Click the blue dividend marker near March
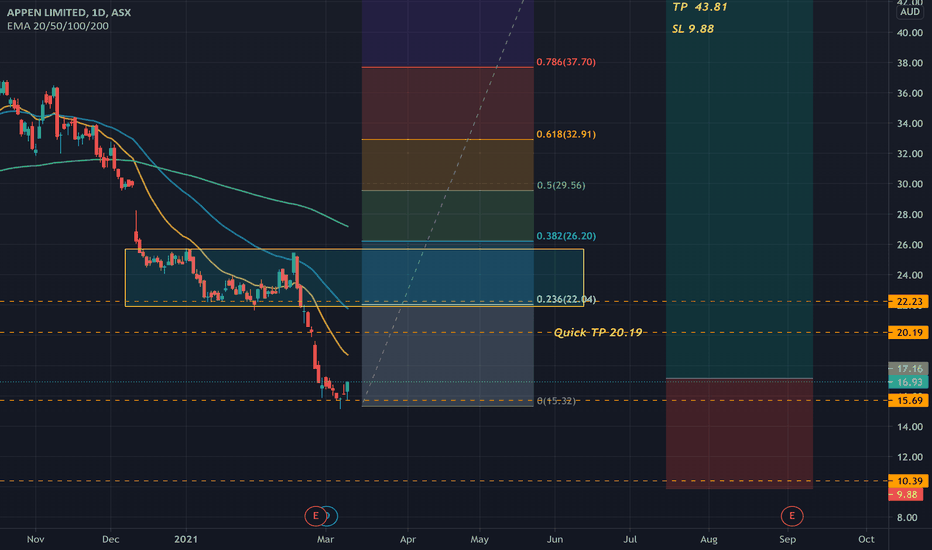932x550 pixels. coord(331,516)
